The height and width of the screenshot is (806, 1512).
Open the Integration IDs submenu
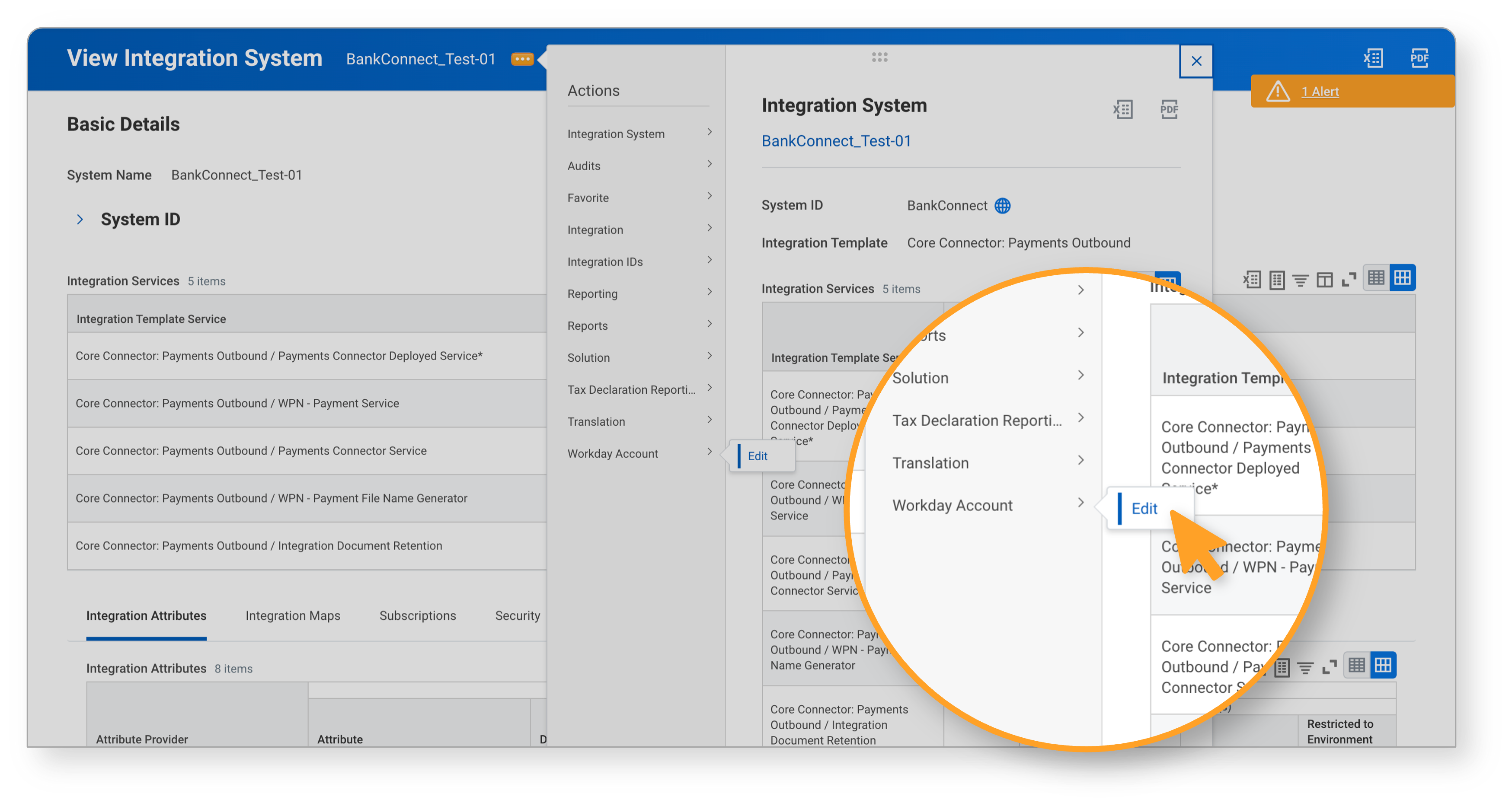click(x=639, y=261)
